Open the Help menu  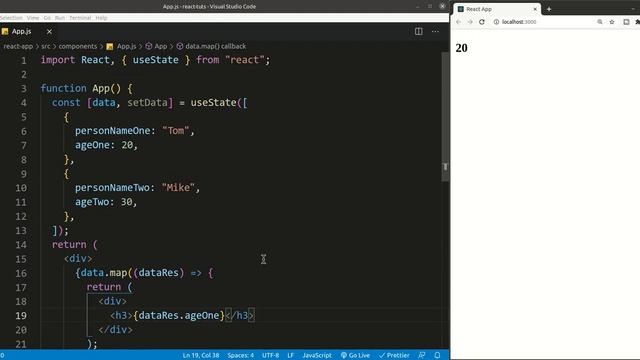[101, 18]
